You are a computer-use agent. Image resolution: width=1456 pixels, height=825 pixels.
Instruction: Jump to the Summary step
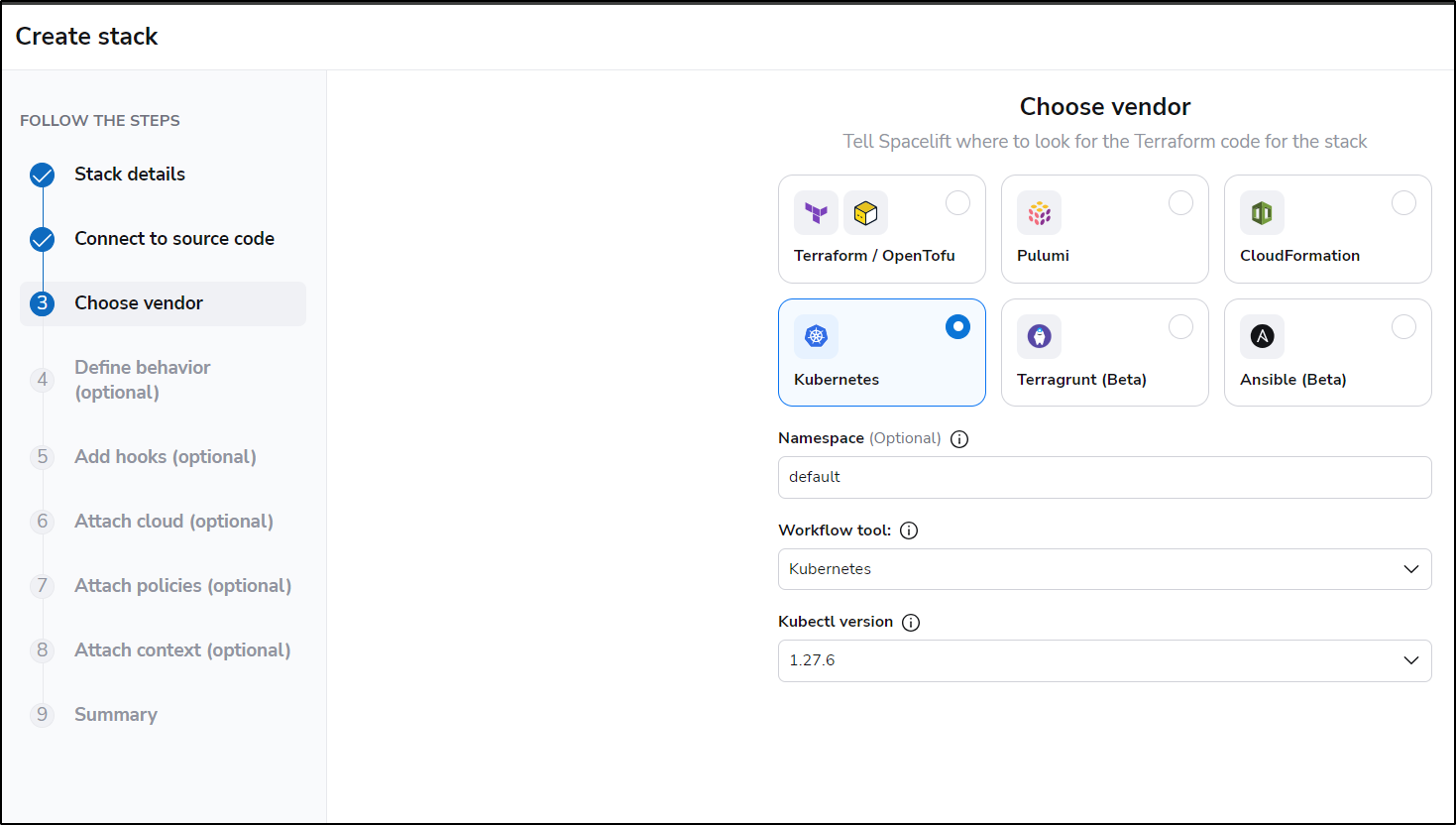pos(116,715)
